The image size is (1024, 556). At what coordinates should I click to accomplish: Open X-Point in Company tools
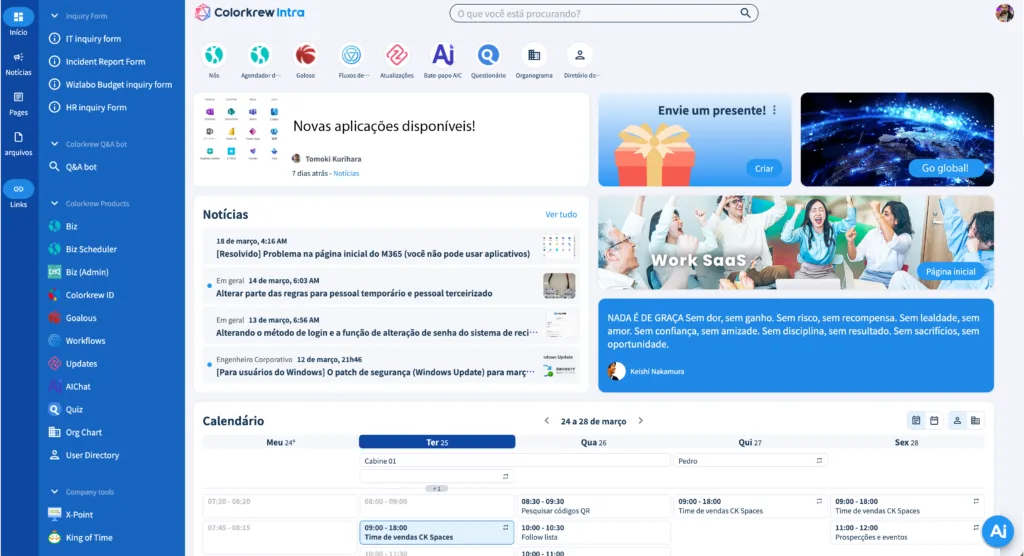point(79,514)
